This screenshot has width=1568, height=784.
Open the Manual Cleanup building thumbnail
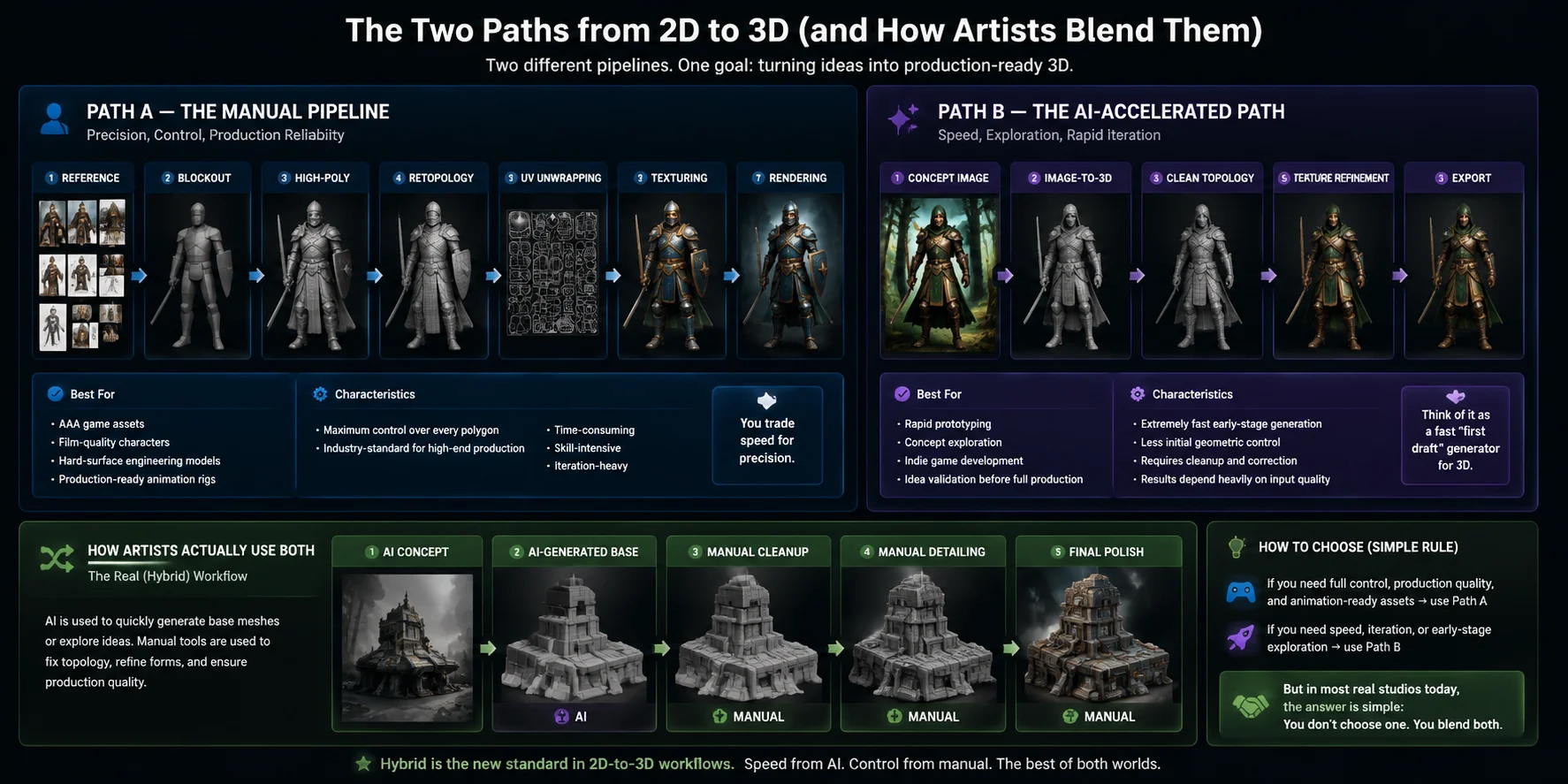pyautogui.click(x=749, y=636)
